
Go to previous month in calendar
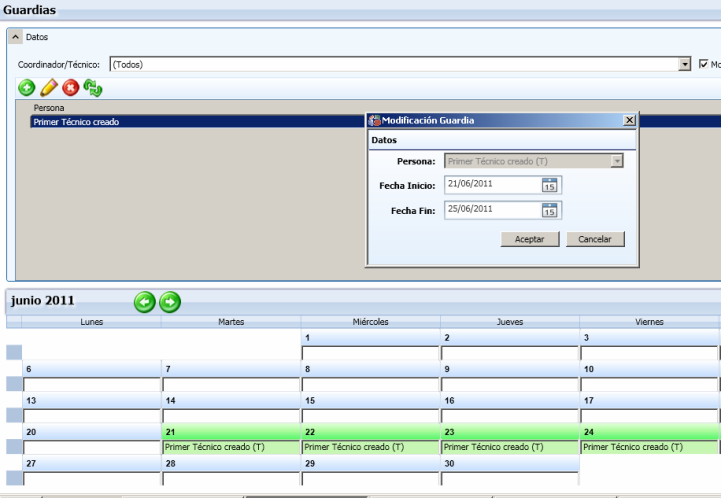pyautogui.click(x=145, y=302)
